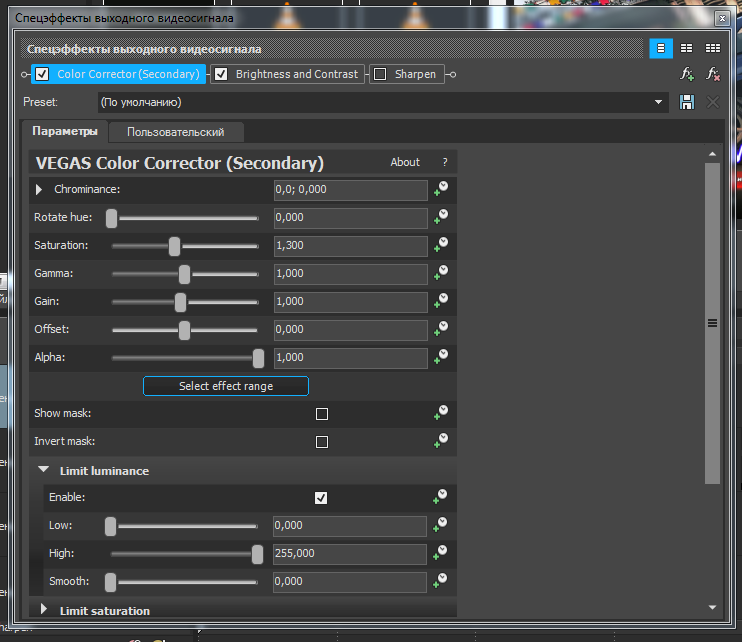Uncheck the Limit luminance Enable checkbox

coord(321,498)
